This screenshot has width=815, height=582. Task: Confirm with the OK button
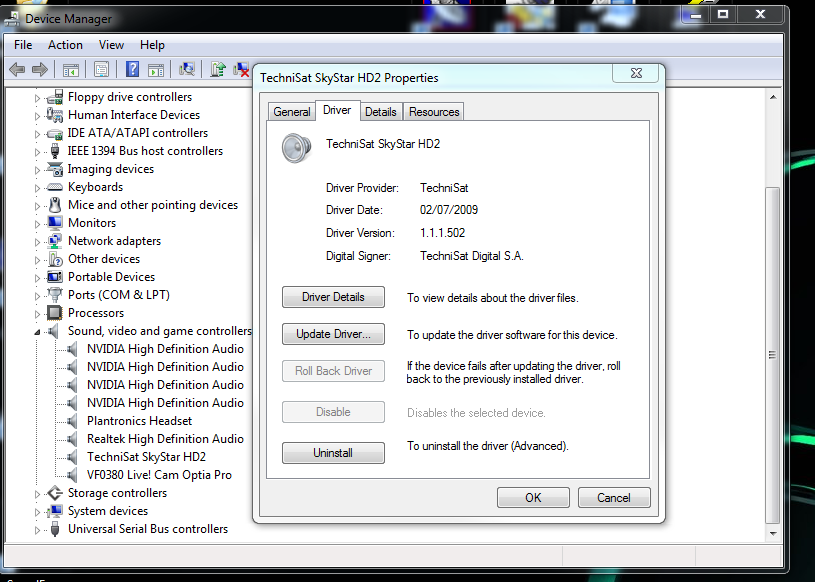[x=533, y=498]
